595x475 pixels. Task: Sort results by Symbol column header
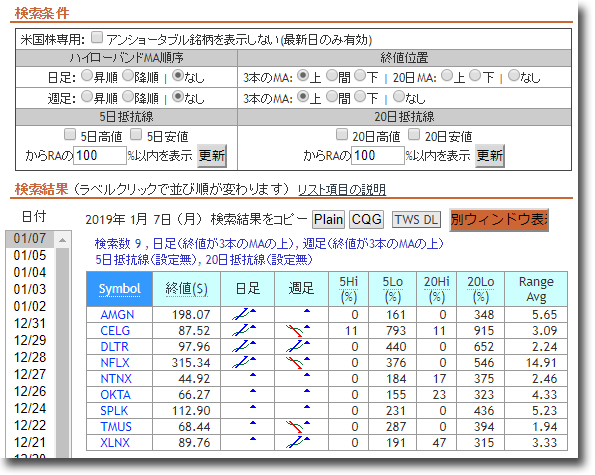click(120, 289)
